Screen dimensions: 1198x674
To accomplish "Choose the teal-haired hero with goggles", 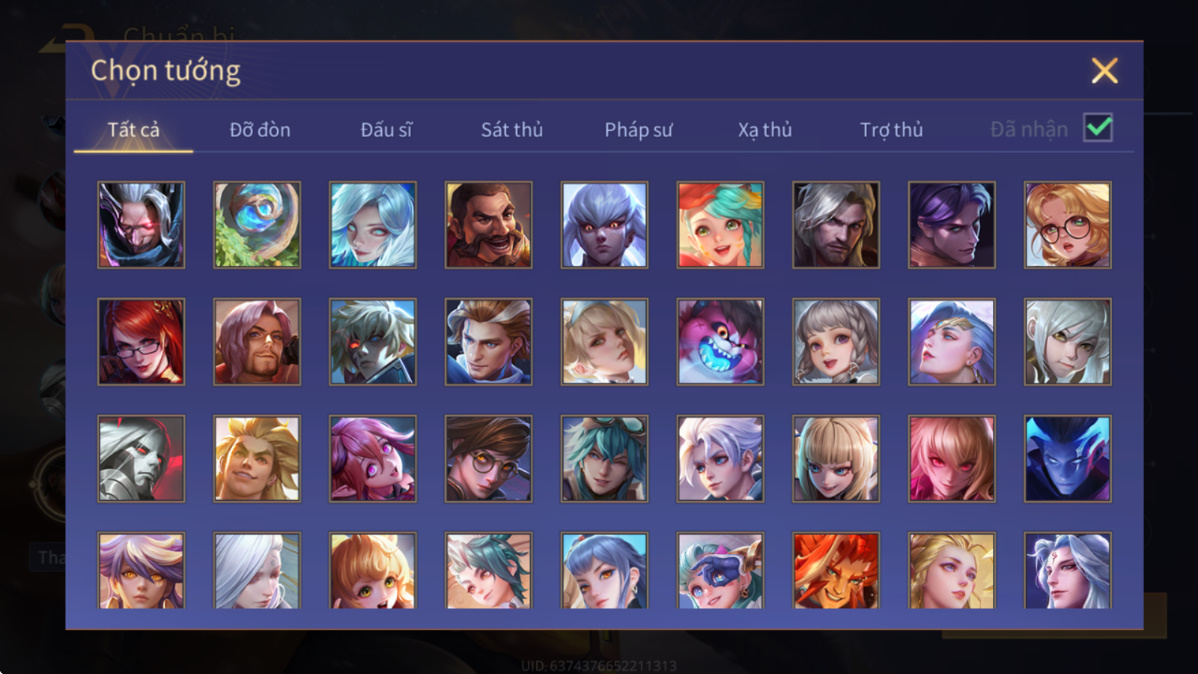I will [604, 459].
